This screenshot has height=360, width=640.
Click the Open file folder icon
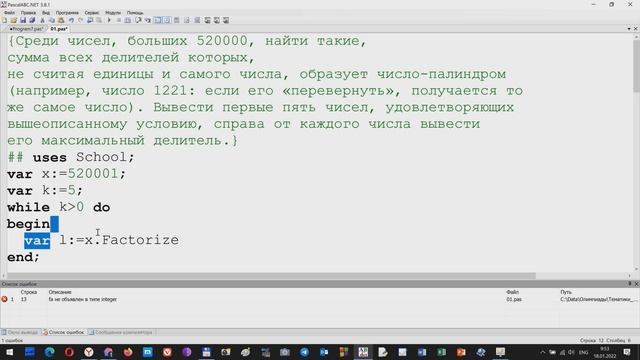pos(14,20)
